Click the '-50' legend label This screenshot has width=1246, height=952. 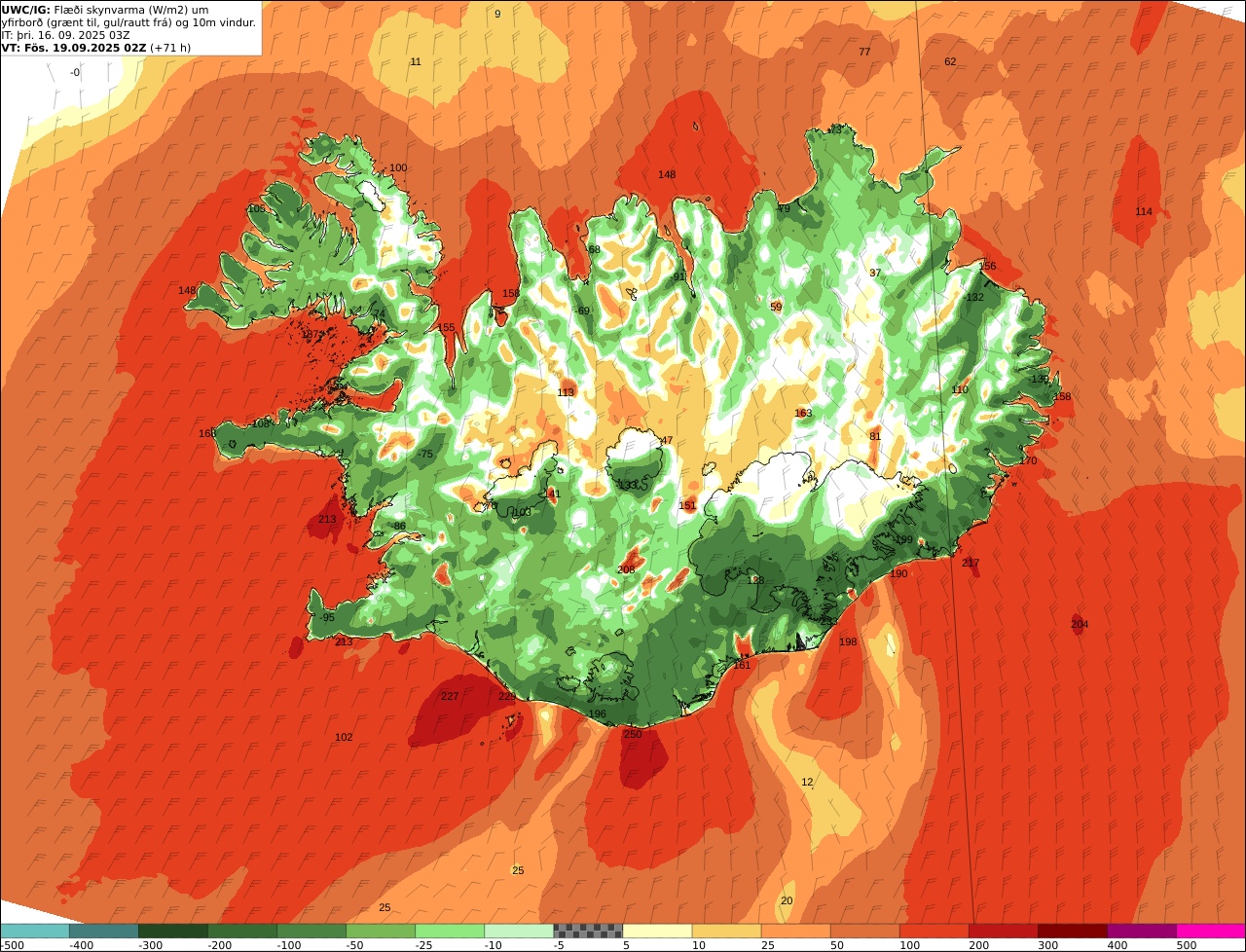click(x=356, y=945)
